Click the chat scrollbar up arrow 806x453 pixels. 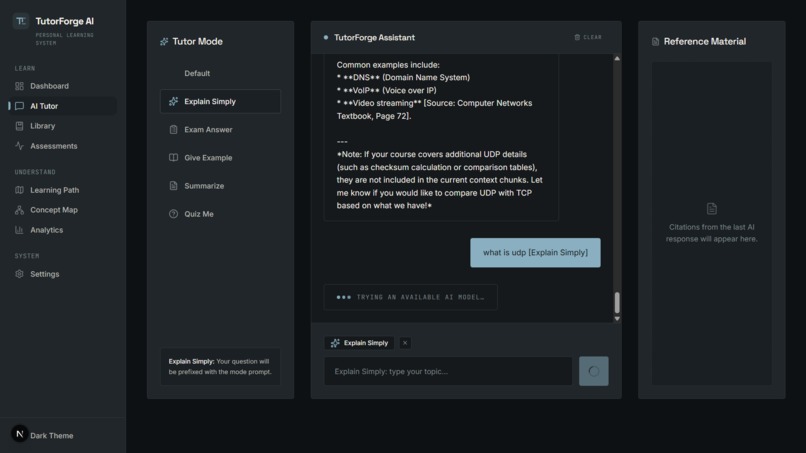(617, 59)
